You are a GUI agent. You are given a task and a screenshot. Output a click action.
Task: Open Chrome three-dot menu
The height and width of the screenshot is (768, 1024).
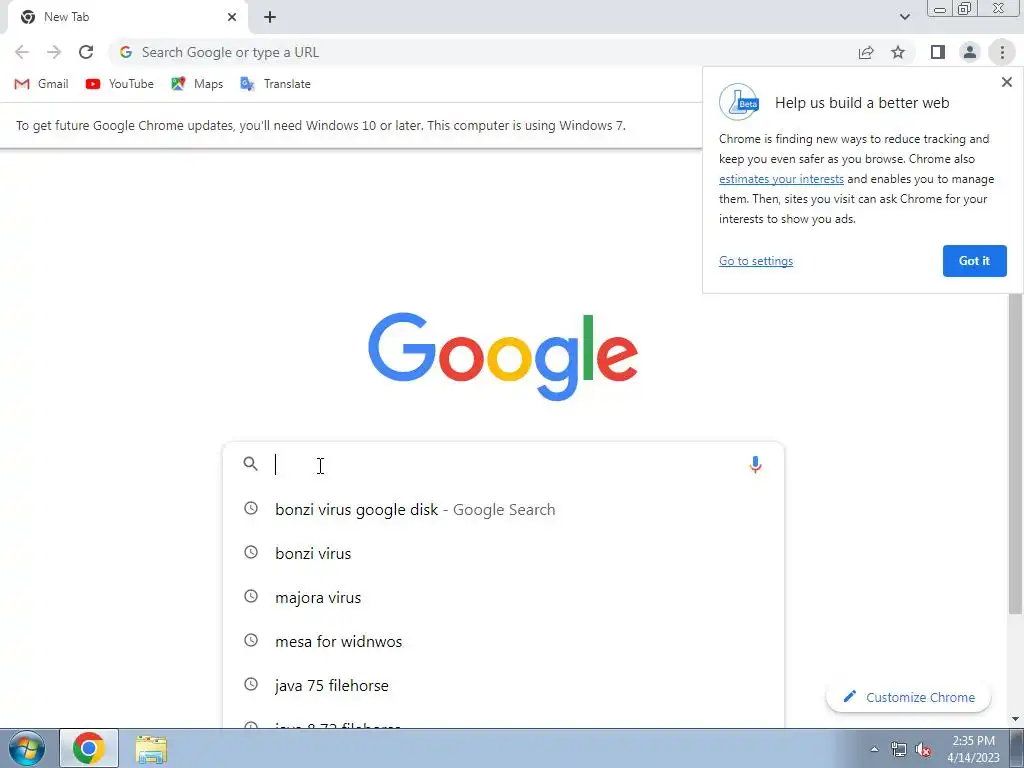(1002, 52)
